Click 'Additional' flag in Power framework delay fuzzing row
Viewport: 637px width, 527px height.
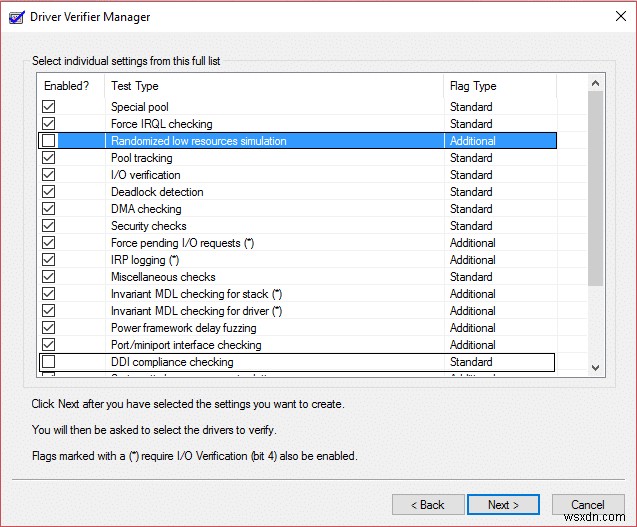click(473, 328)
